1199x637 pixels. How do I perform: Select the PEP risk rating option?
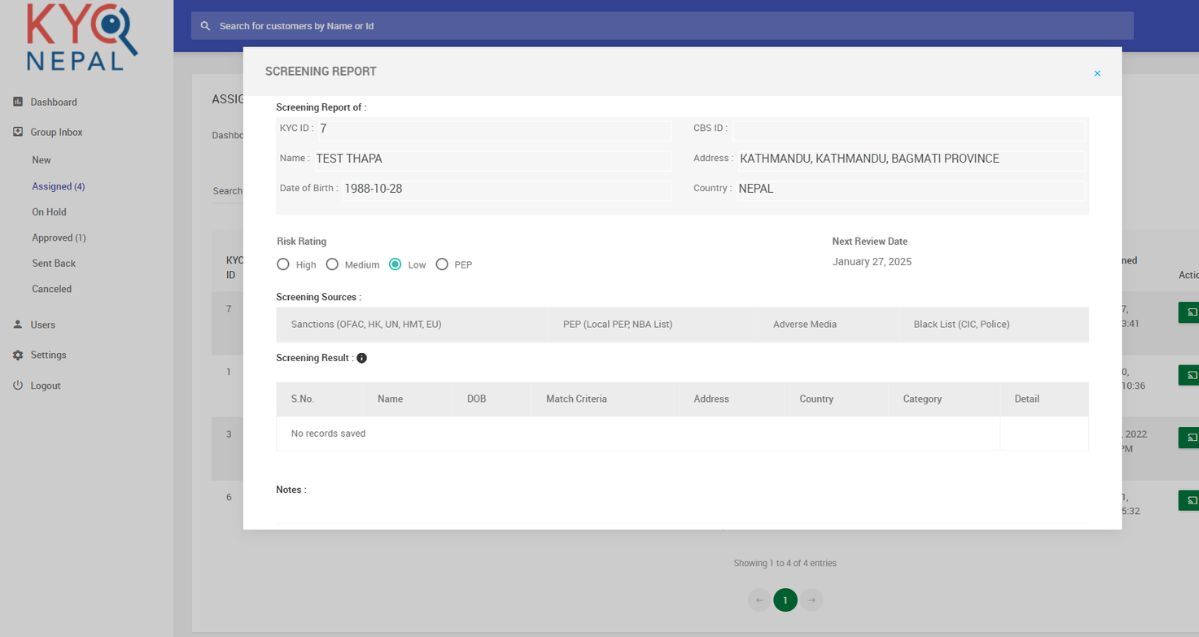[x=442, y=265]
